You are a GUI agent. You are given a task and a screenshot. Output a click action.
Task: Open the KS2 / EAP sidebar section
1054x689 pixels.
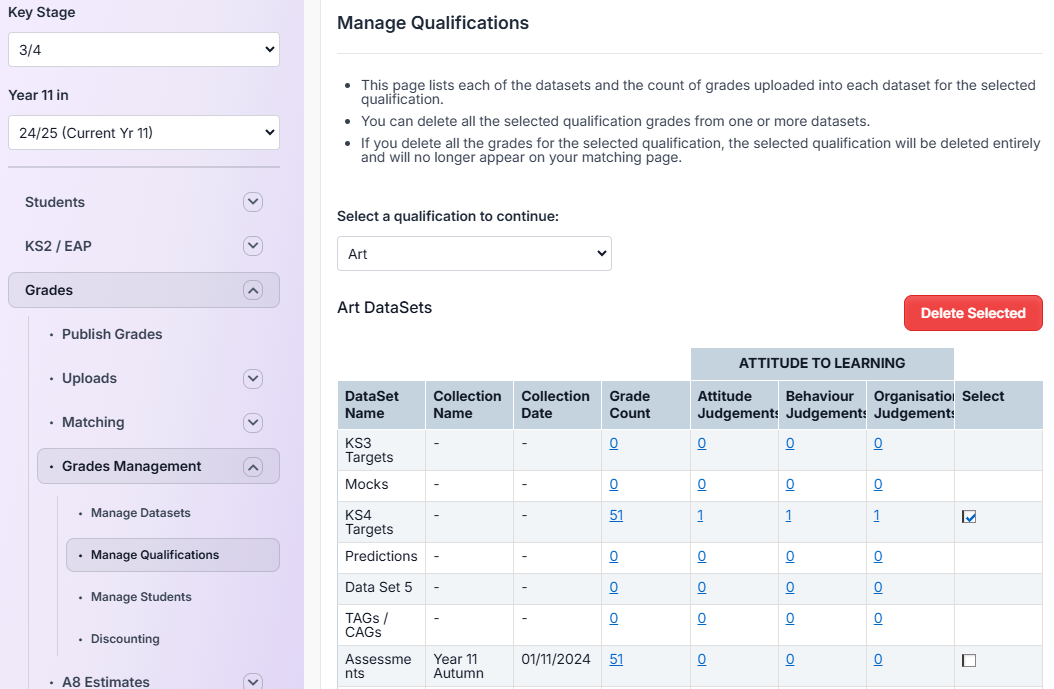click(x=58, y=246)
